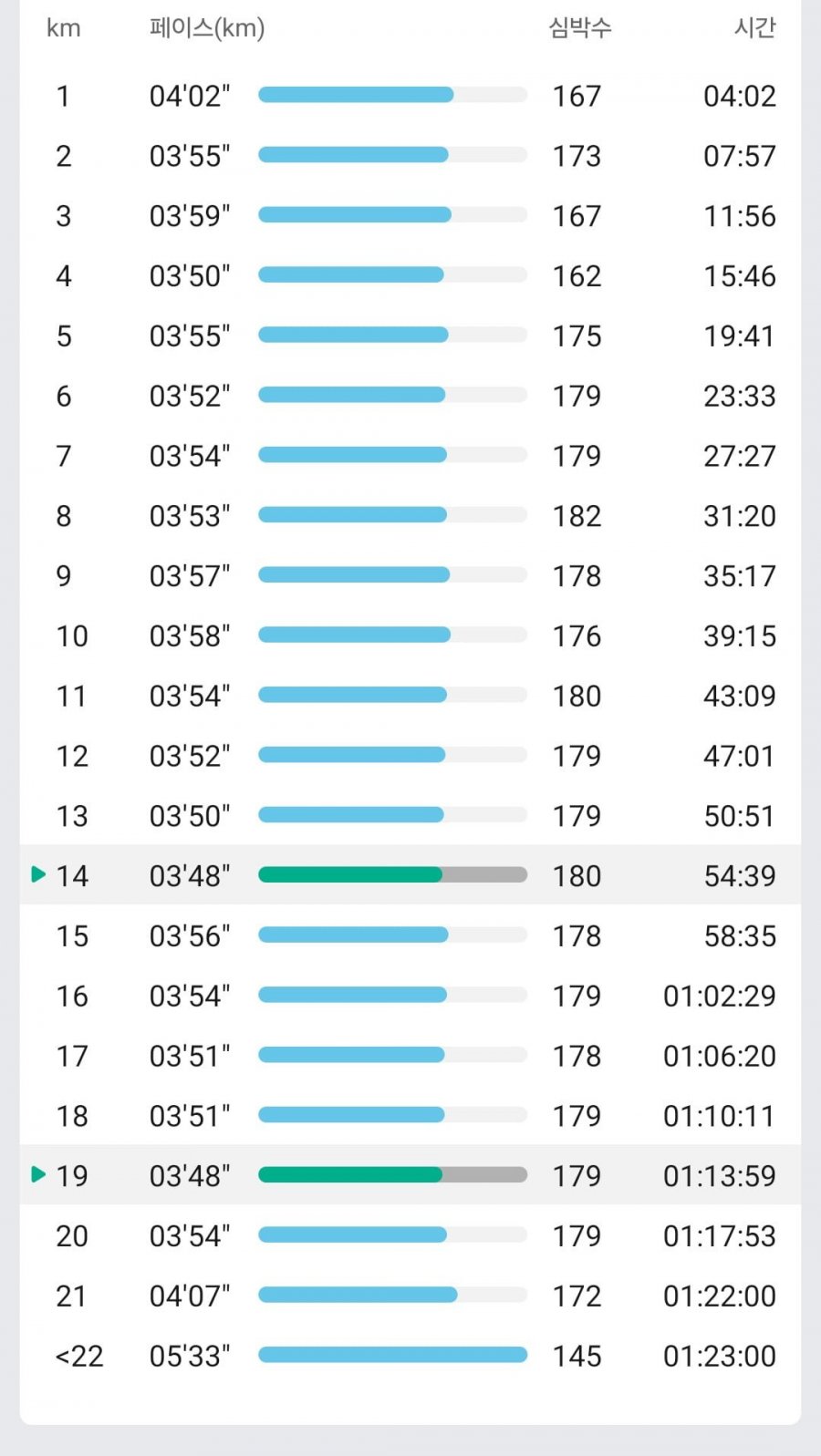This screenshot has width=821, height=1456.
Task: Click the green pace bar for km 19
Action: 350,1175
